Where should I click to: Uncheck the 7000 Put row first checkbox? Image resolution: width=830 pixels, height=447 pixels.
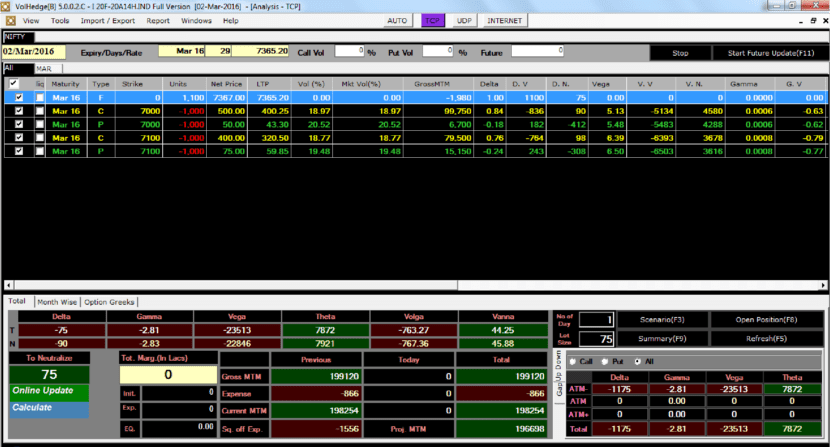point(19,124)
